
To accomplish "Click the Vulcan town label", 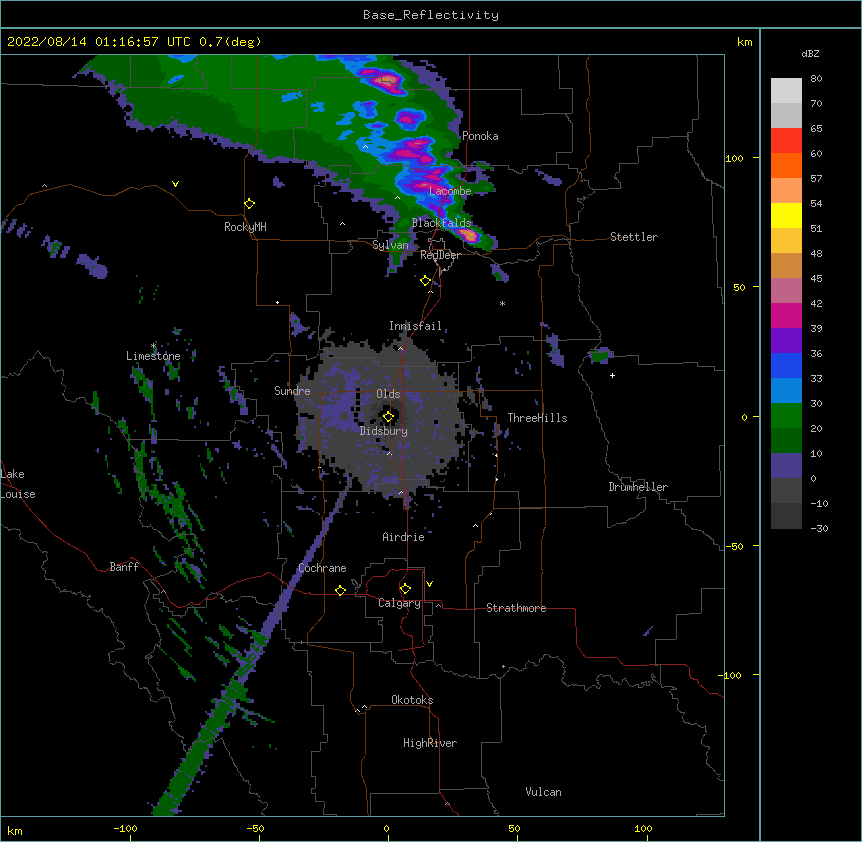I will coord(543,792).
